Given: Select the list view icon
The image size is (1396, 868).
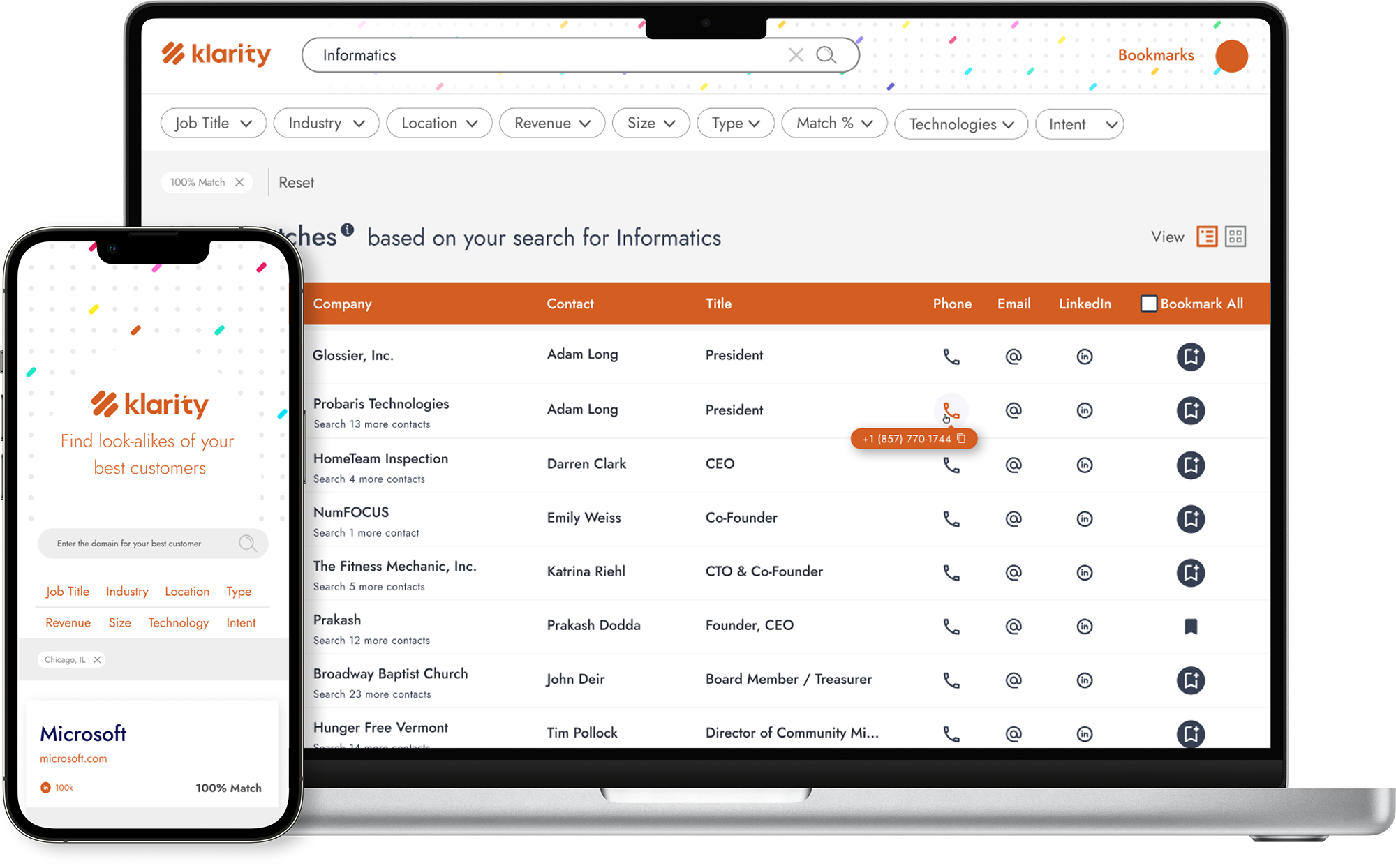Looking at the screenshot, I should pyautogui.click(x=1205, y=237).
